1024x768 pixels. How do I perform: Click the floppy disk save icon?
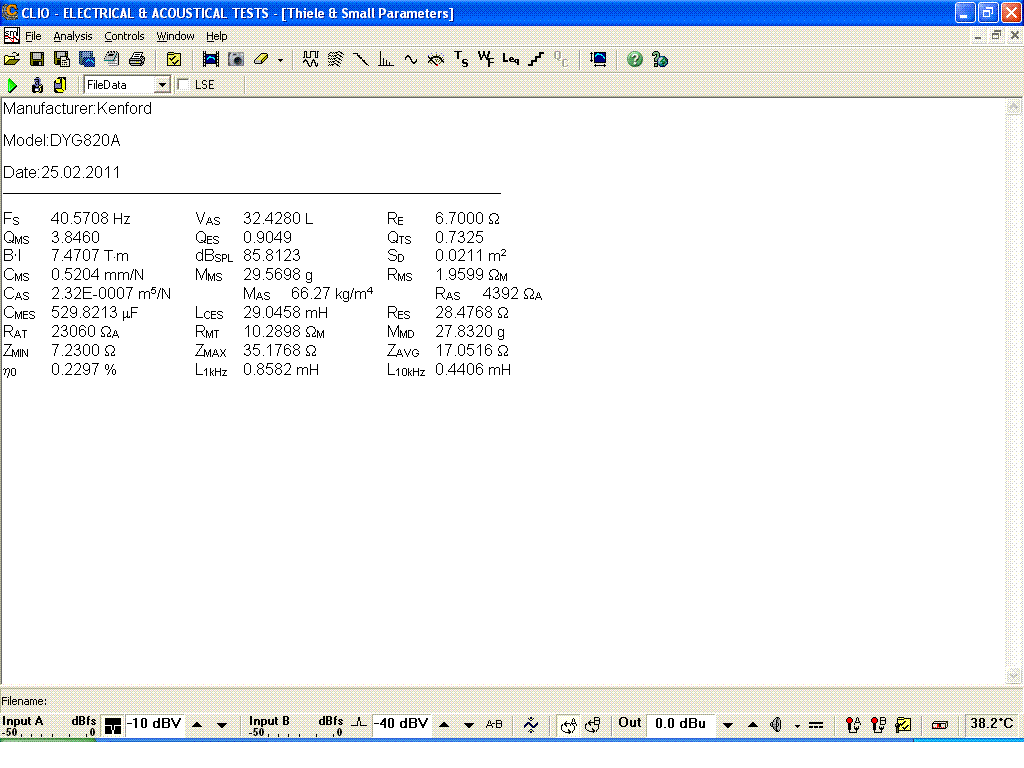pos(37,60)
